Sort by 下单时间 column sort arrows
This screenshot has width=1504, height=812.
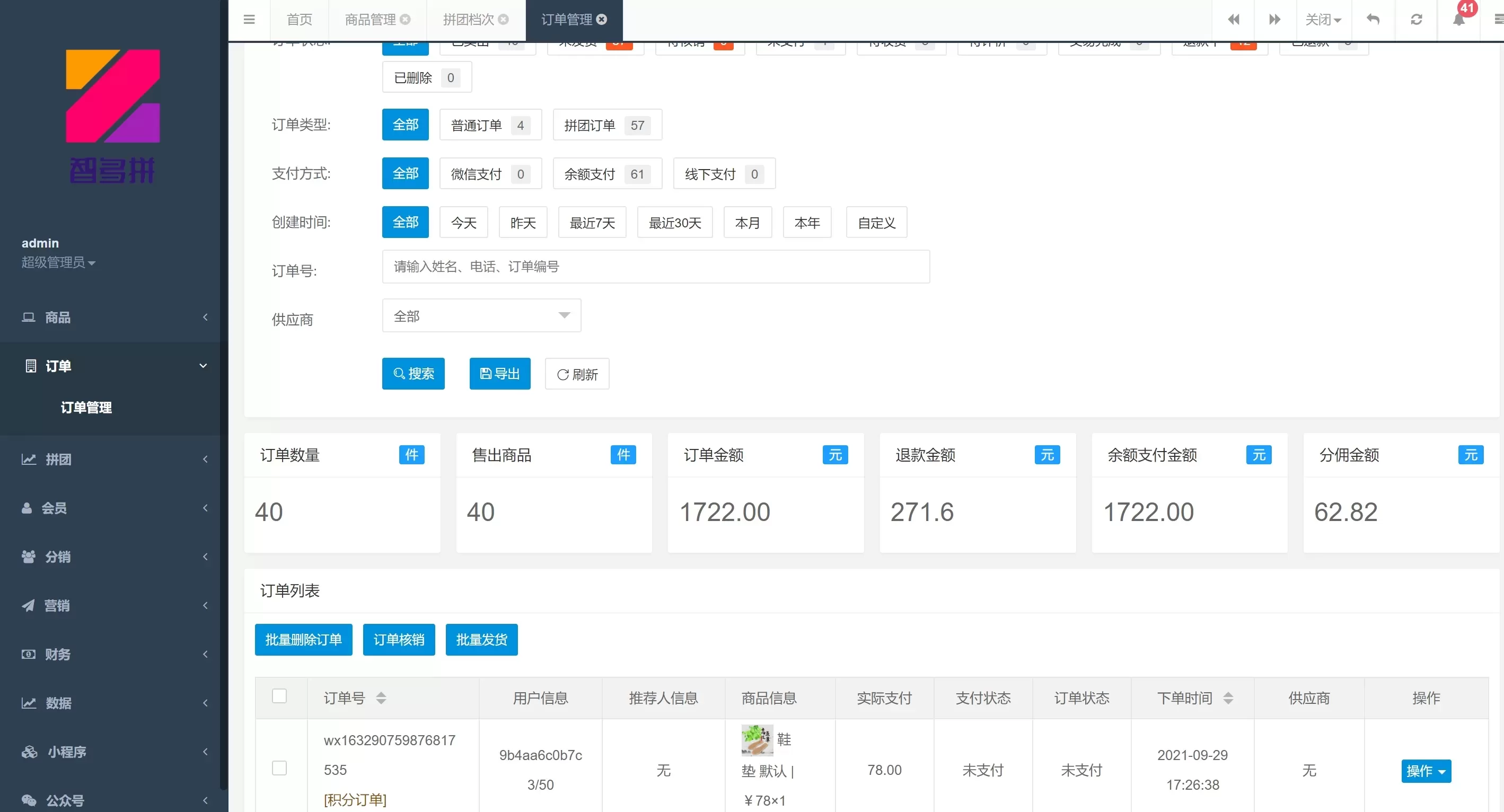click(1228, 698)
